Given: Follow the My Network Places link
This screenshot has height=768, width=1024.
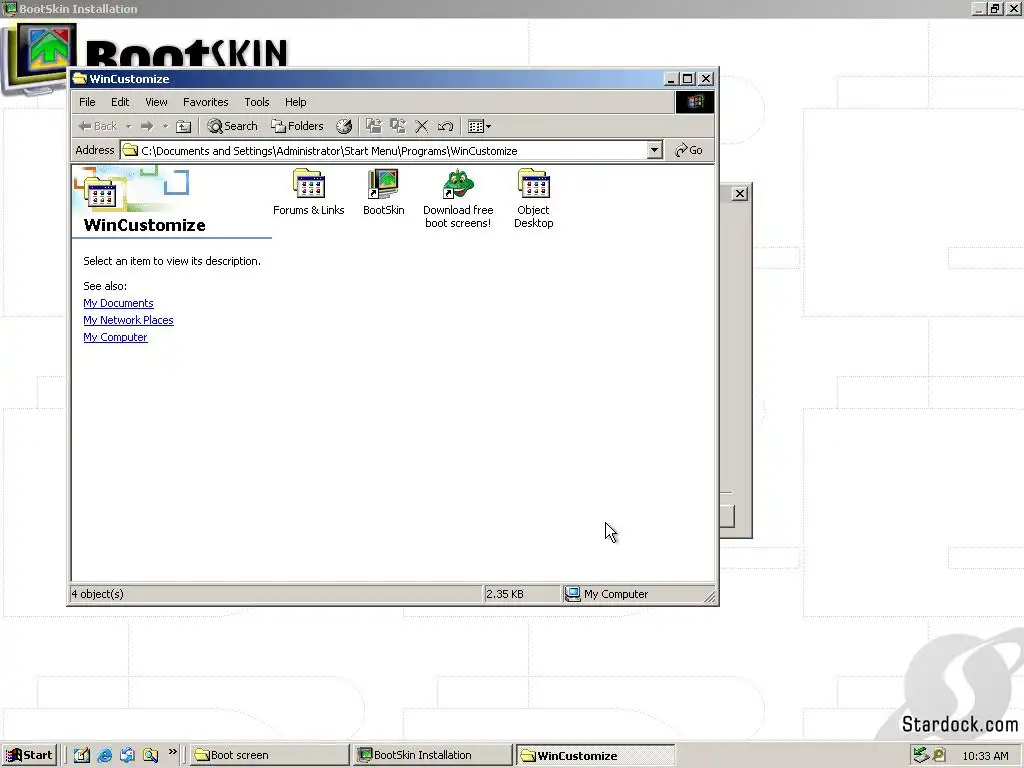Looking at the screenshot, I should point(128,320).
